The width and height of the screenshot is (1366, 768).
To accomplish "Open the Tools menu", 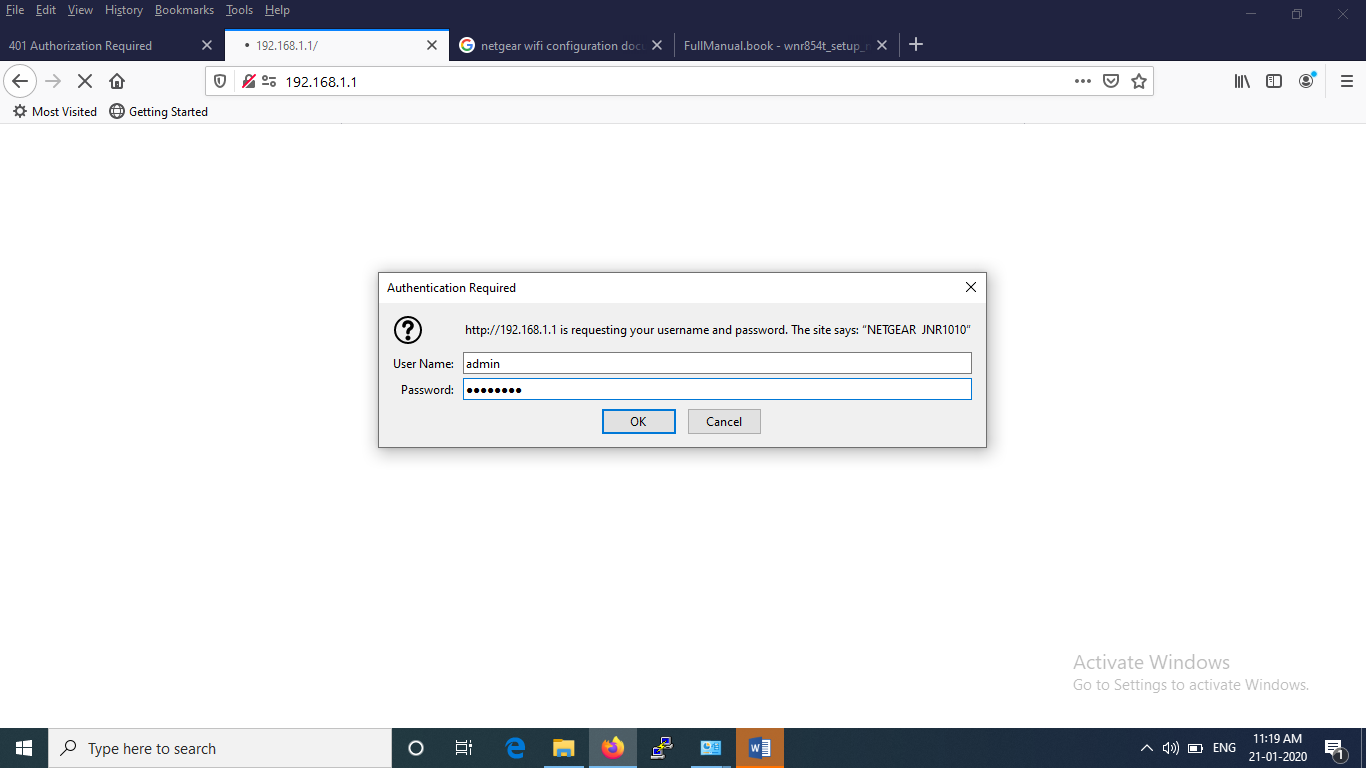I will pos(239,10).
